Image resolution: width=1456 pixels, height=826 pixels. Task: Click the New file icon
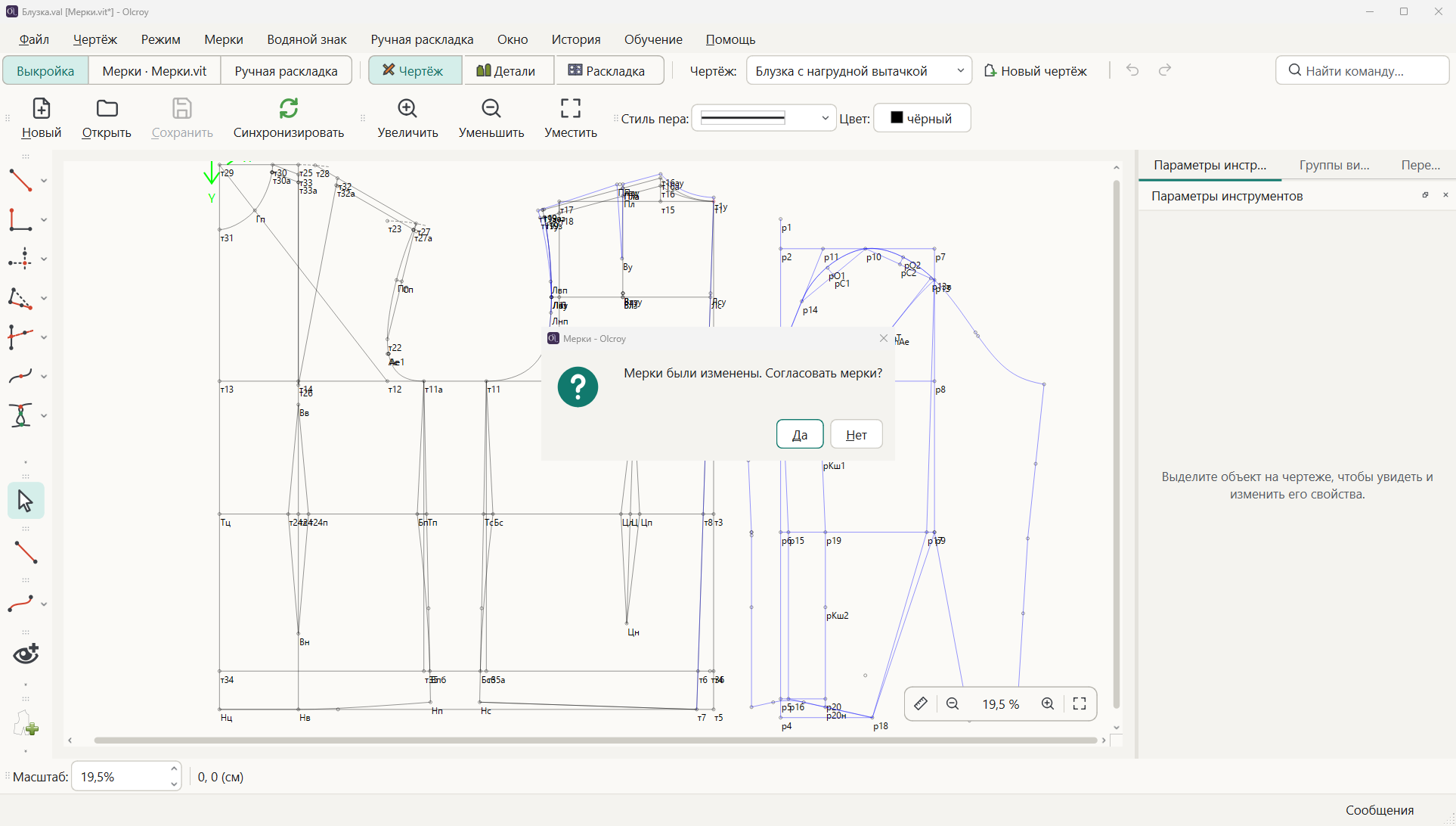coord(42,109)
